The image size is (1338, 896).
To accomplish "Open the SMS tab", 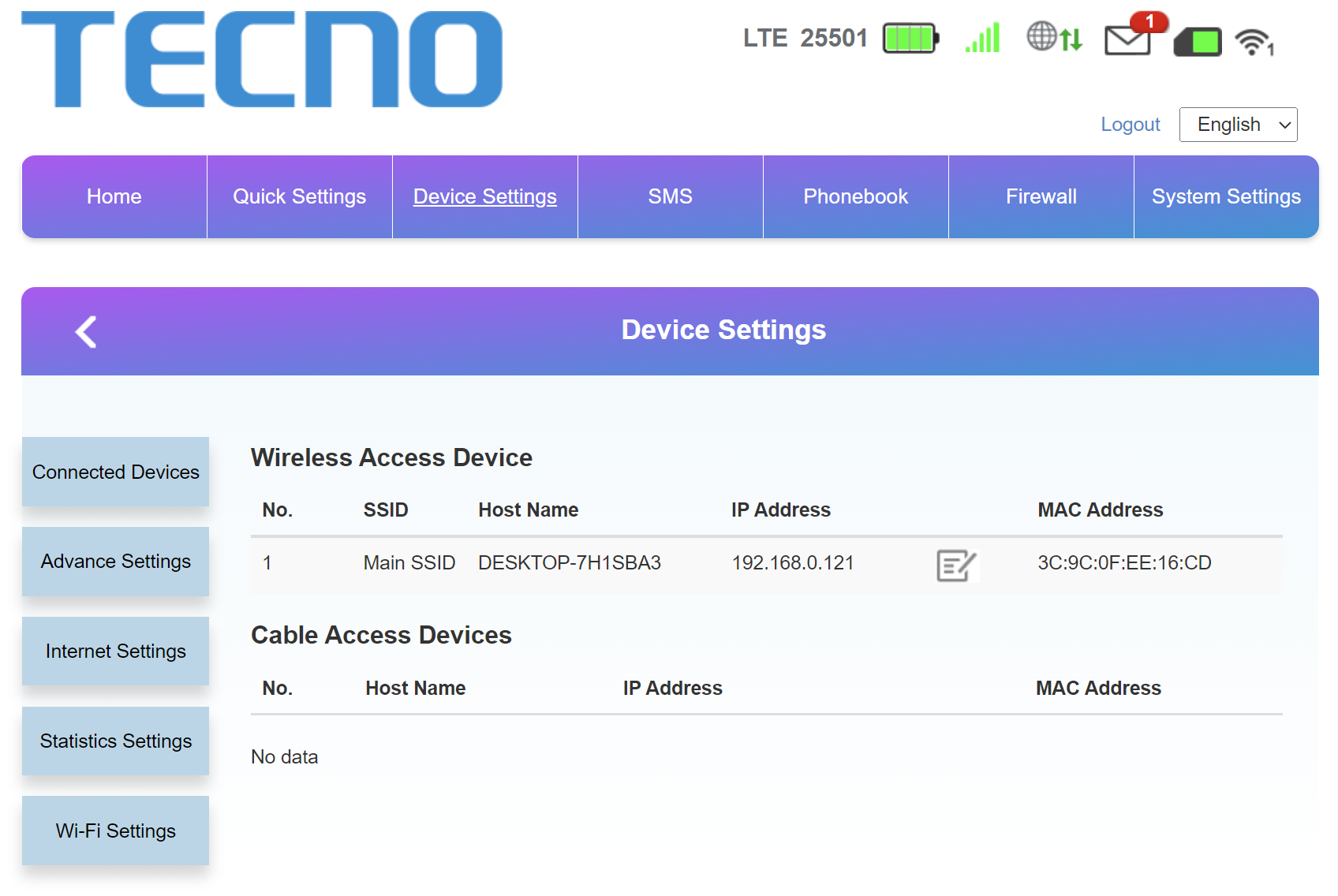I will click(671, 197).
